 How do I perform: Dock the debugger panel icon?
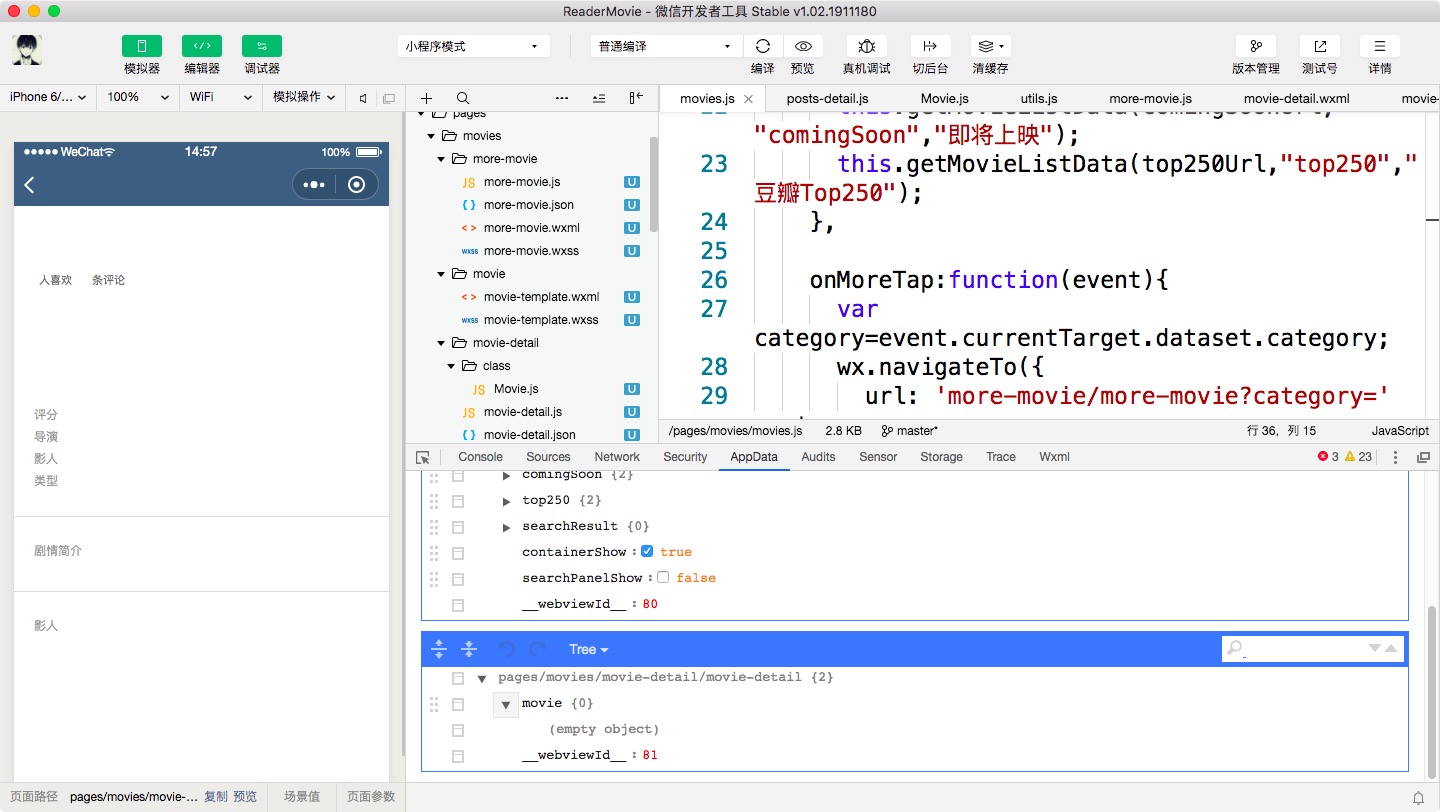click(x=1423, y=457)
